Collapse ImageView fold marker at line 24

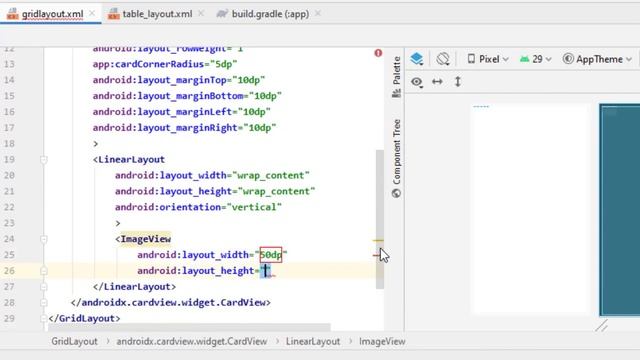(x=44, y=239)
